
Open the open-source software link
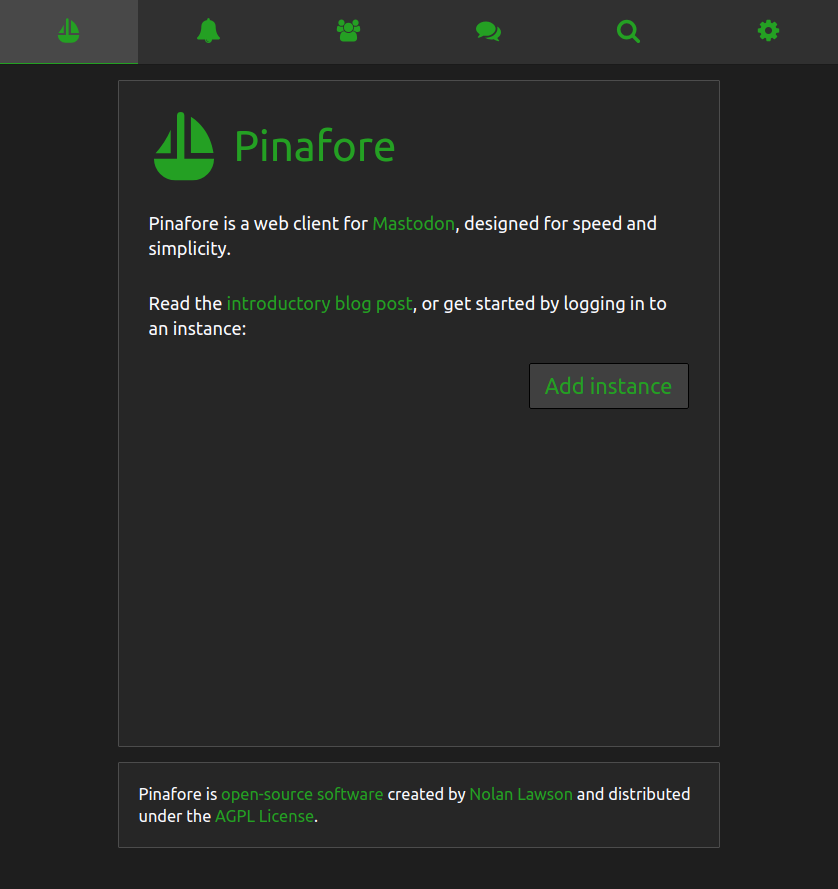point(302,794)
